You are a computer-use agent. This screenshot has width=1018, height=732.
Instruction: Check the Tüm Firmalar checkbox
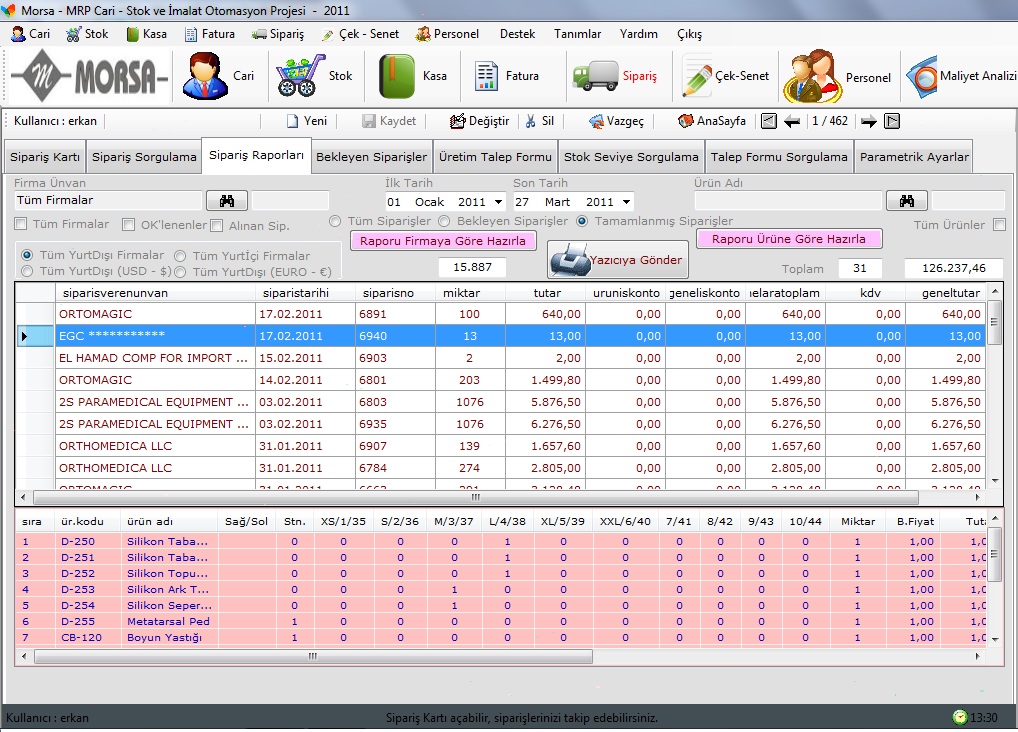[21, 224]
